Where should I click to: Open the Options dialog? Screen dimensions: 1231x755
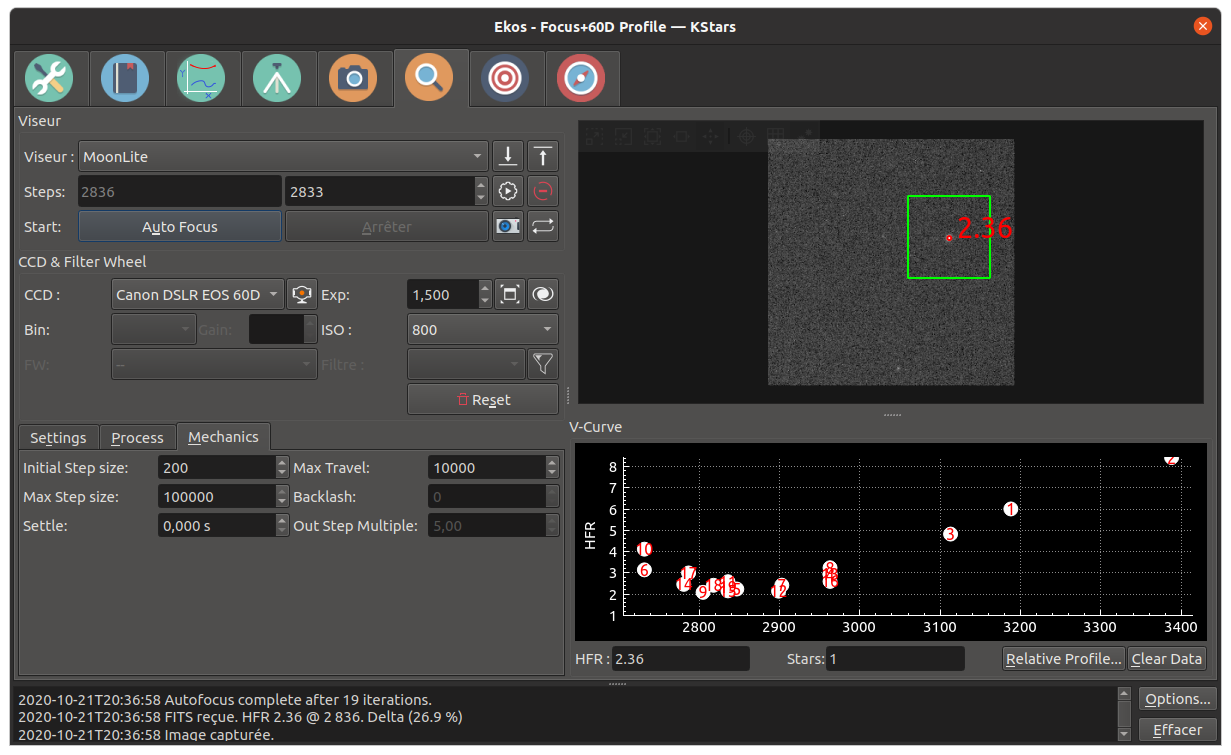1179,699
